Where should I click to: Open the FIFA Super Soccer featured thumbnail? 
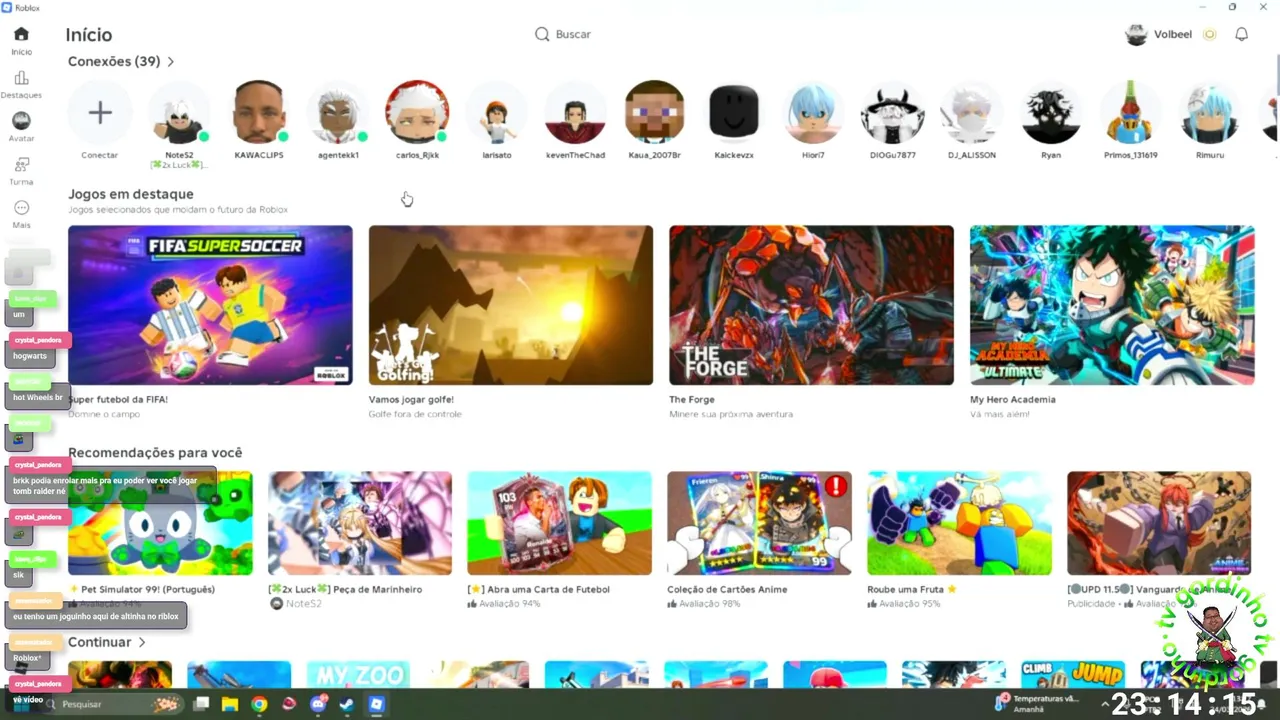coord(210,305)
